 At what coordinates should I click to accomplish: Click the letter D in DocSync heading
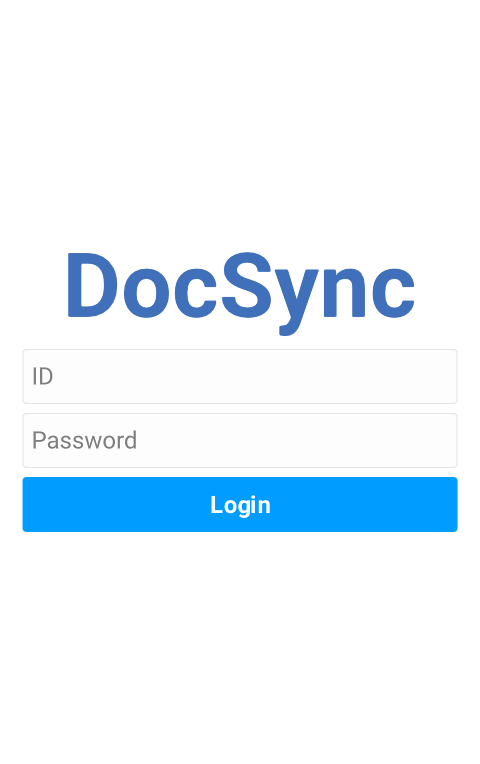click(92, 286)
